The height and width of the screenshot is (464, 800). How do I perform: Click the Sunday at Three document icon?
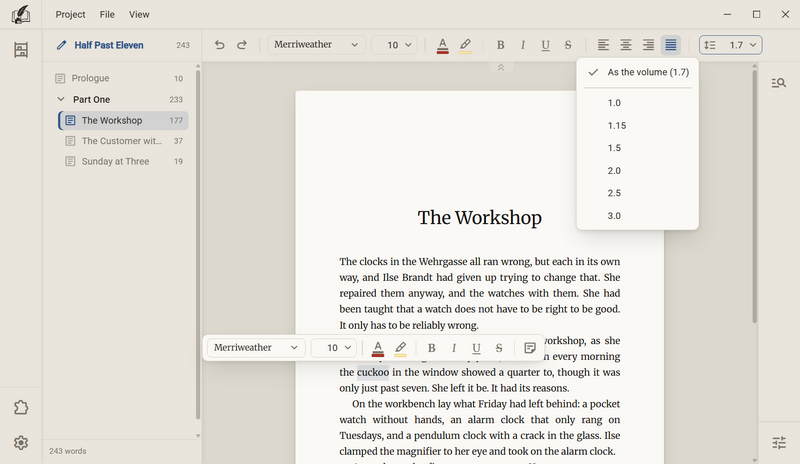70,161
